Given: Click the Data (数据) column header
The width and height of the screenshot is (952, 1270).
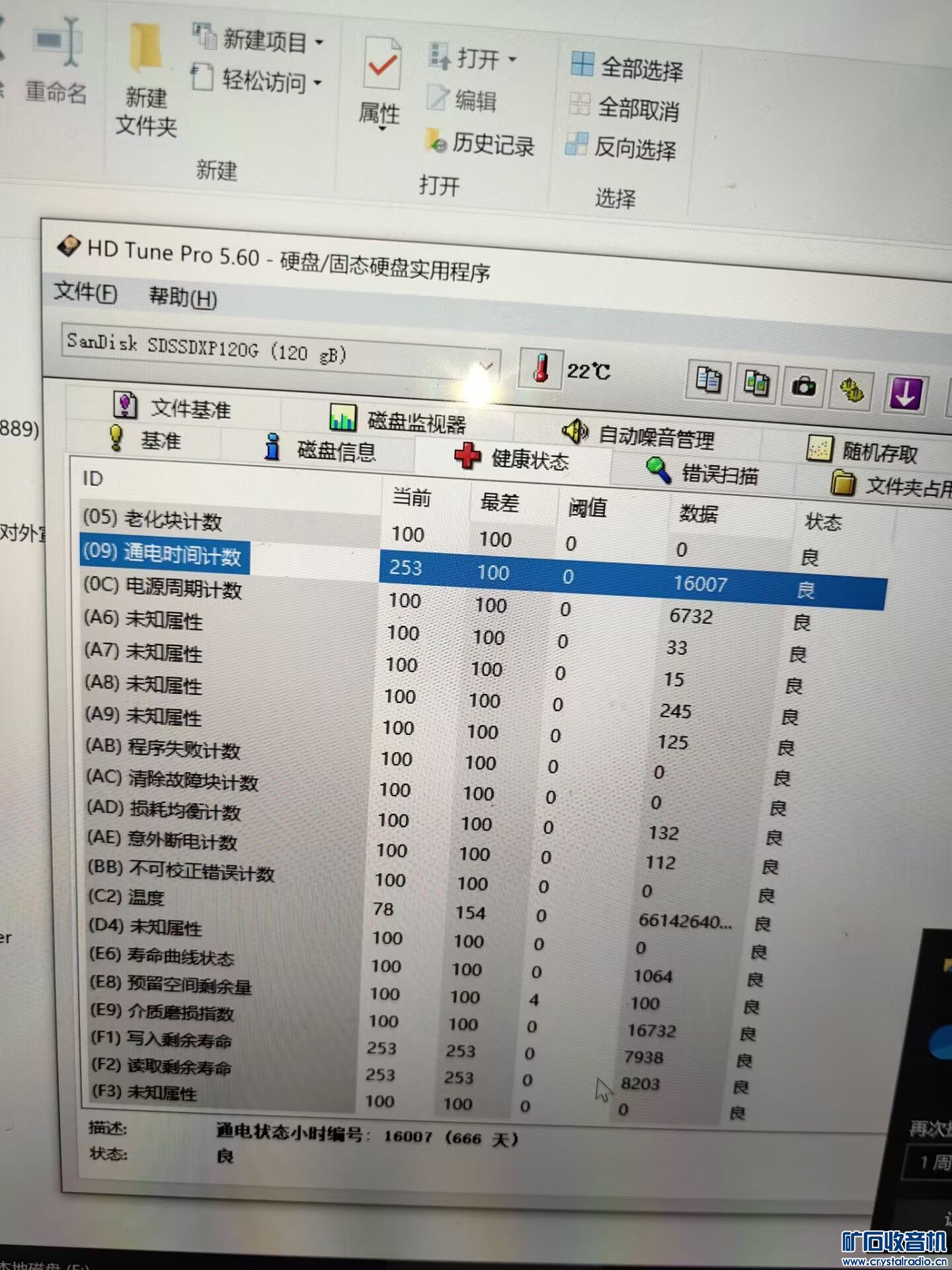Looking at the screenshot, I should (x=699, y=513).
